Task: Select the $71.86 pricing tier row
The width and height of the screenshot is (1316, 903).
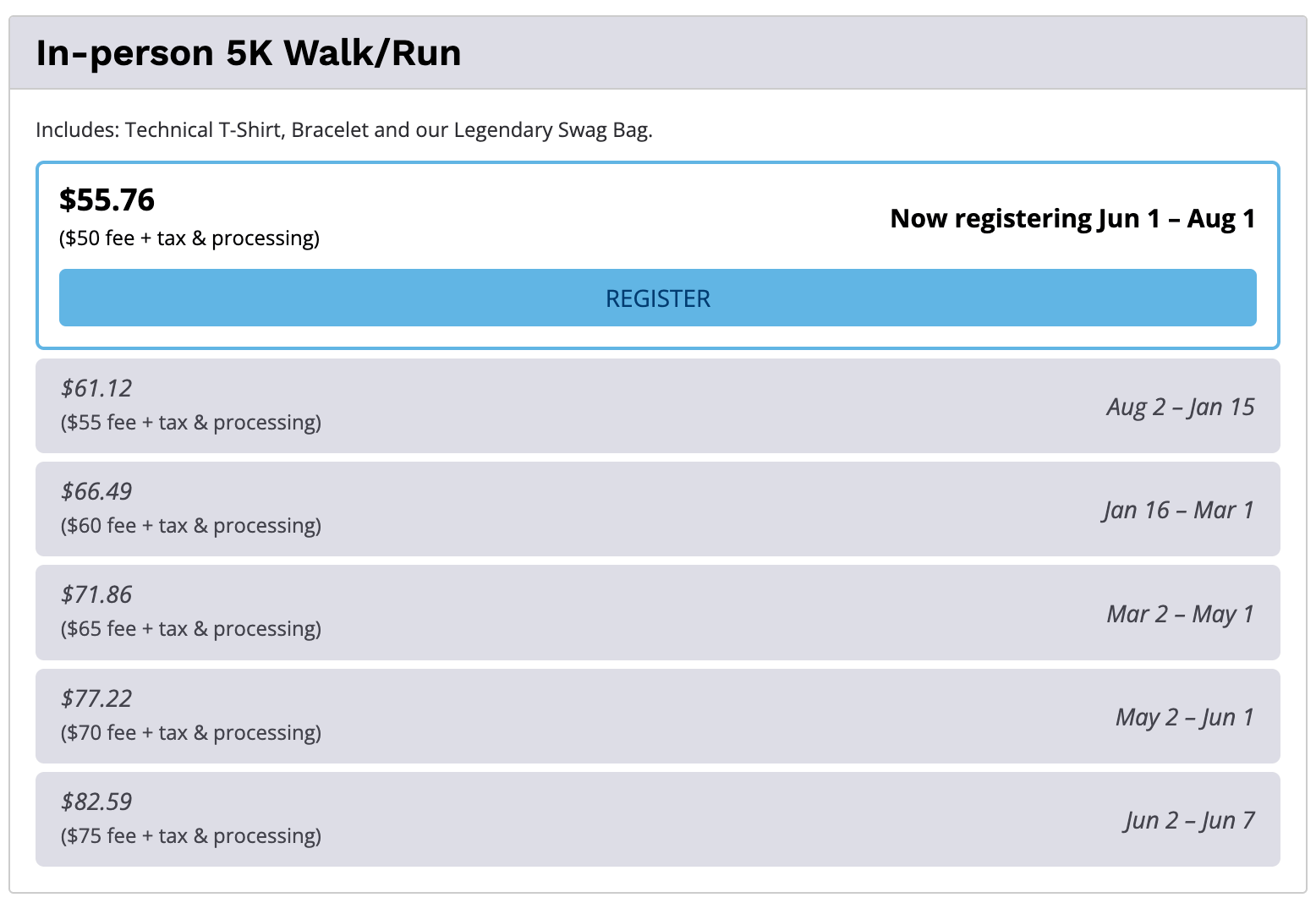Action: 657,612
